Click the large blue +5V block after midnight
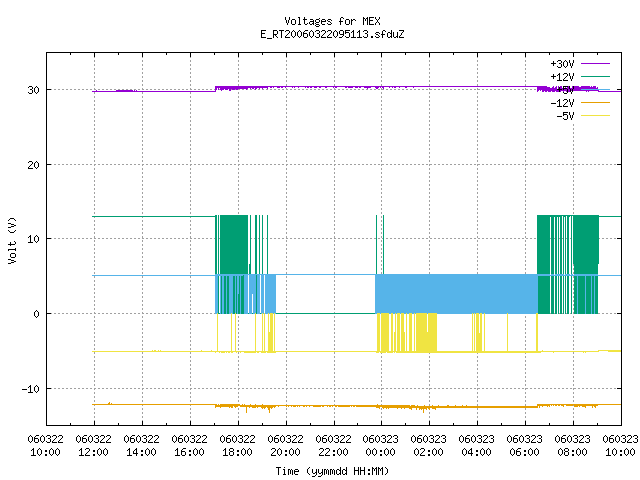The width and height of the screenshot is (640, 480). pyautogui.click(x=456, y=294)
